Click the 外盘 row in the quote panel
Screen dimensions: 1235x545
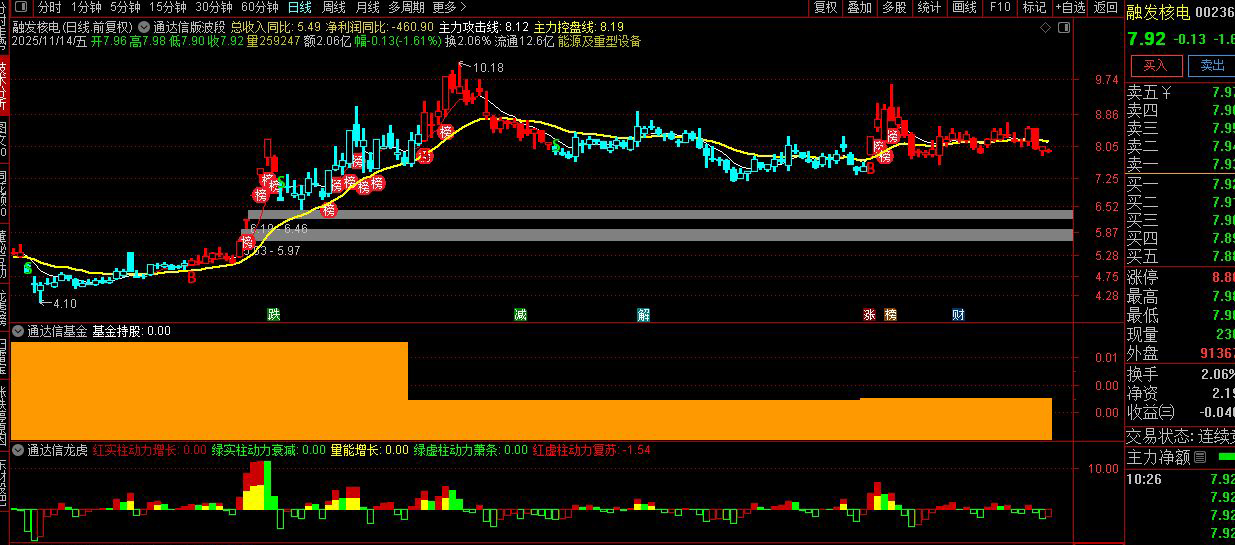coord(1180,353)
